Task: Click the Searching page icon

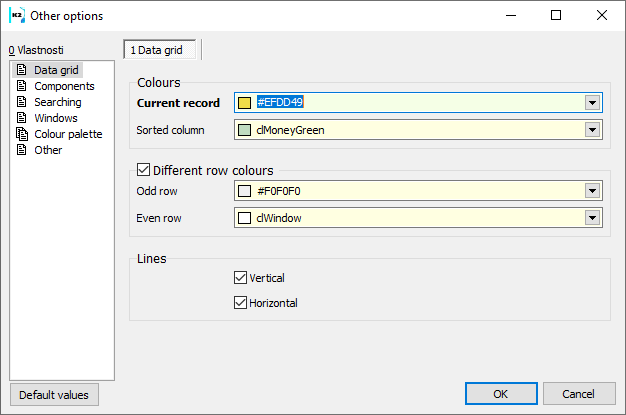Action: point(21,102)
